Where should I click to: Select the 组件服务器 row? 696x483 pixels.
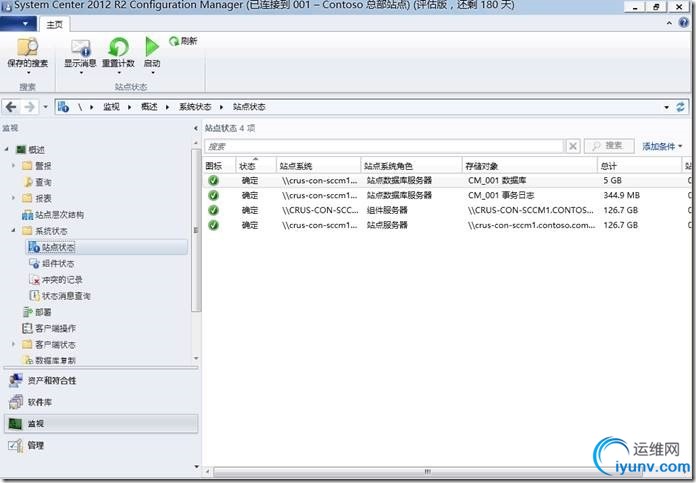point(448,210)
